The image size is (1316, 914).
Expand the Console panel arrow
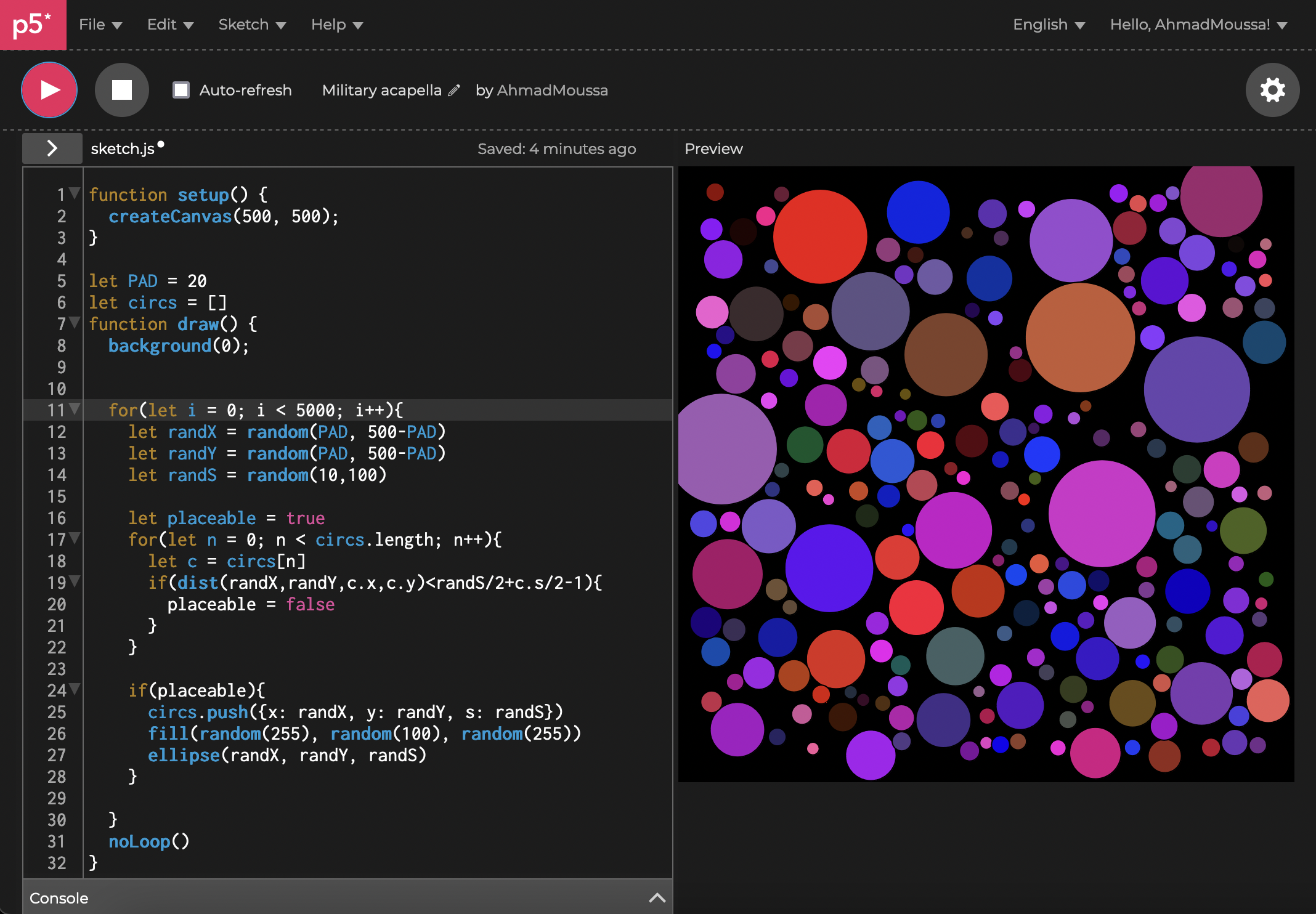click(x=657, y=897)
